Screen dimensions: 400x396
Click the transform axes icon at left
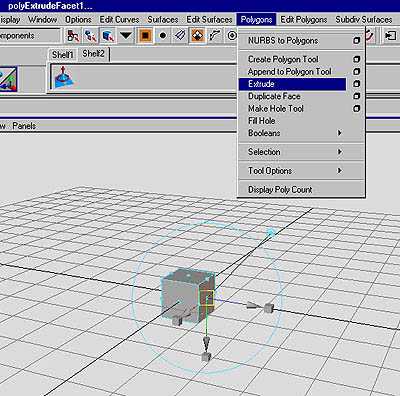8,79
